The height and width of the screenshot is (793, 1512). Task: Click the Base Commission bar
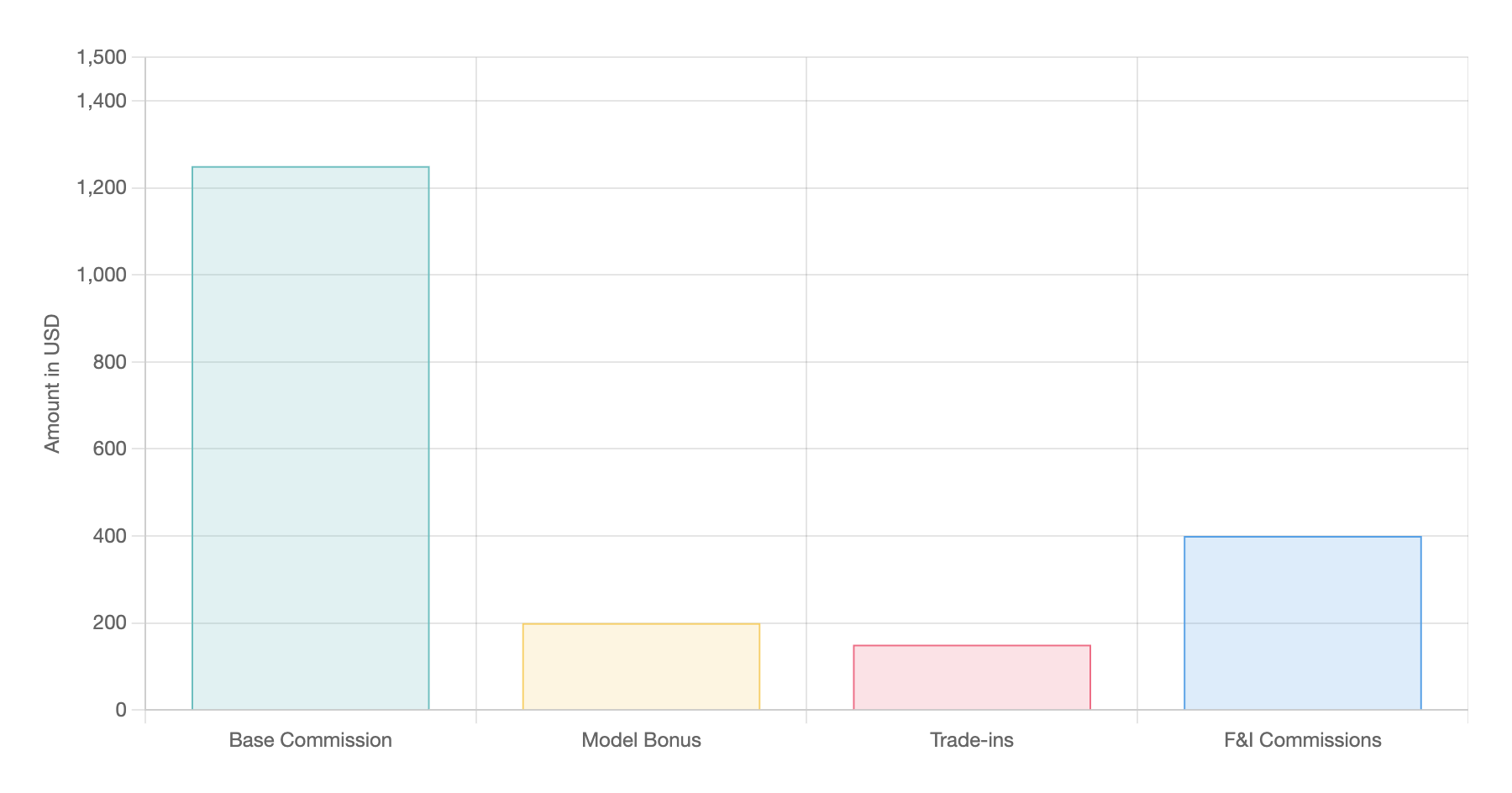pyautogui.click(x=310, y=438)
